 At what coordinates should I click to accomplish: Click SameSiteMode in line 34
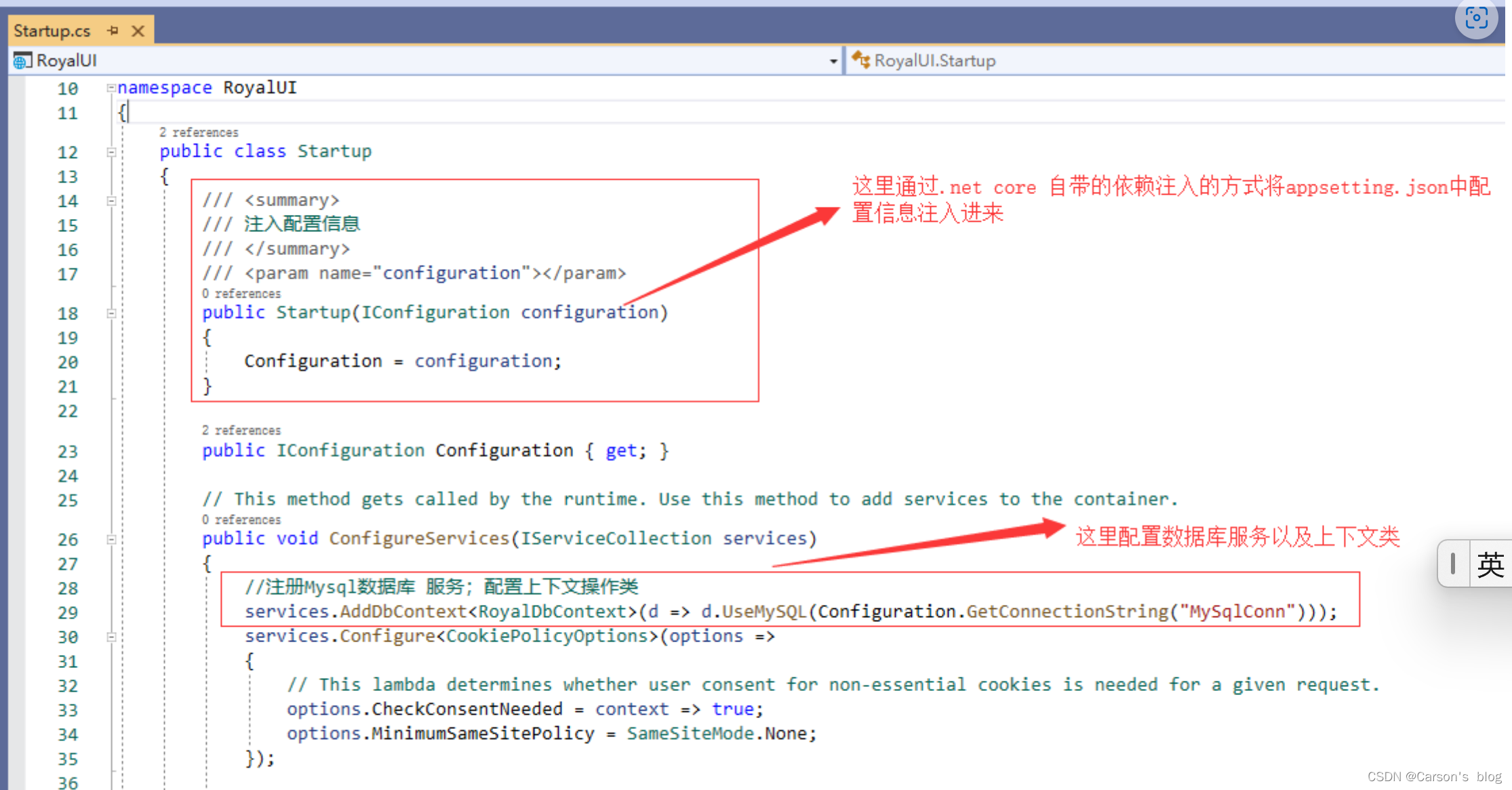(690, 734)
